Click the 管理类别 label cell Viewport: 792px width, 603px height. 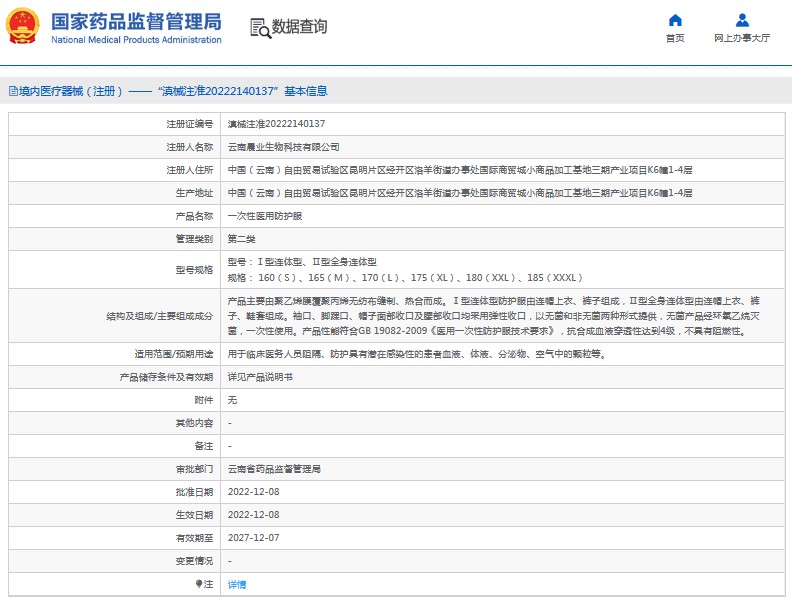tap(115, 239)
